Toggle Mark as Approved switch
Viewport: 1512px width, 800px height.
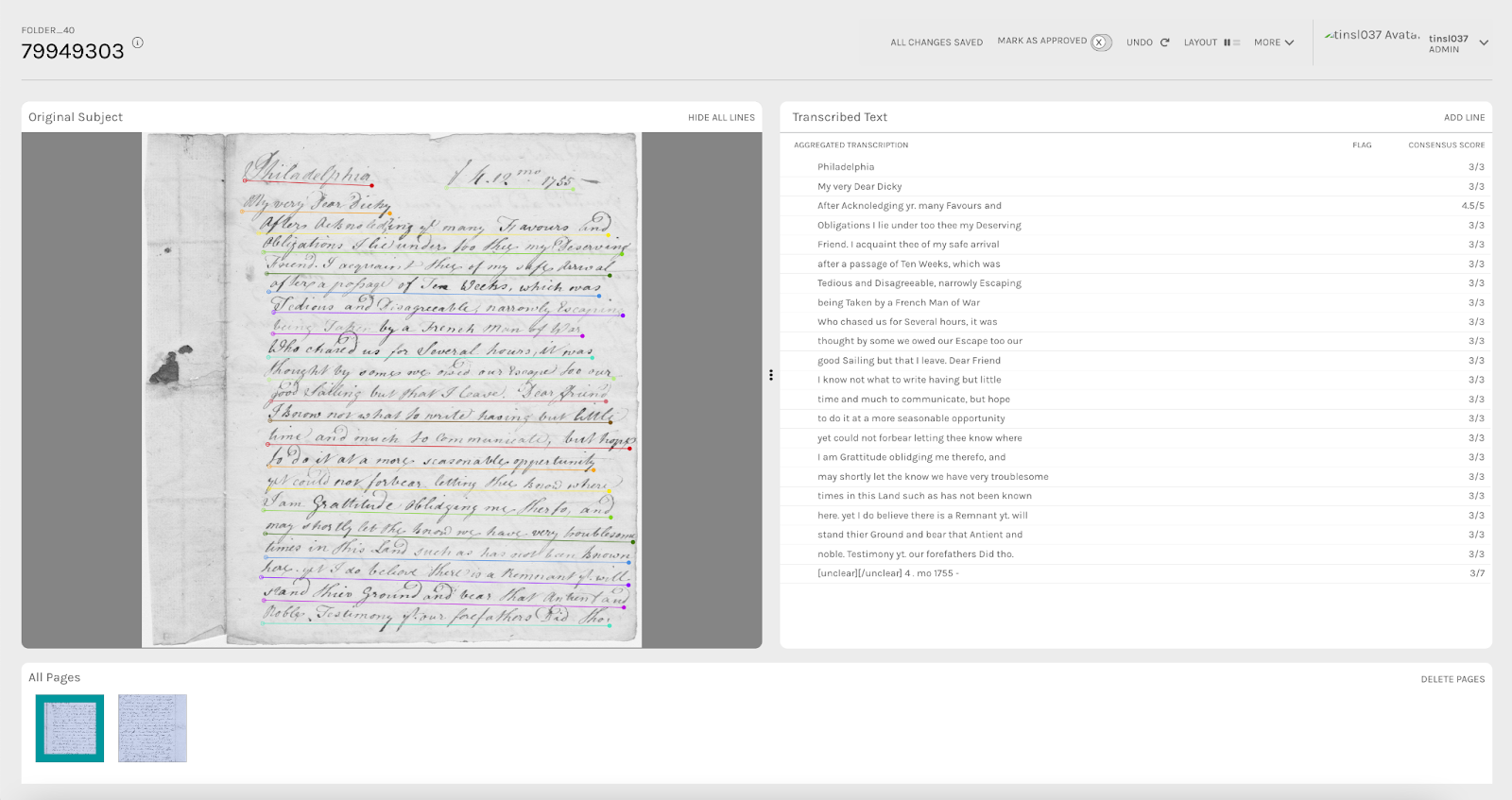click(x=1101, y=43)
